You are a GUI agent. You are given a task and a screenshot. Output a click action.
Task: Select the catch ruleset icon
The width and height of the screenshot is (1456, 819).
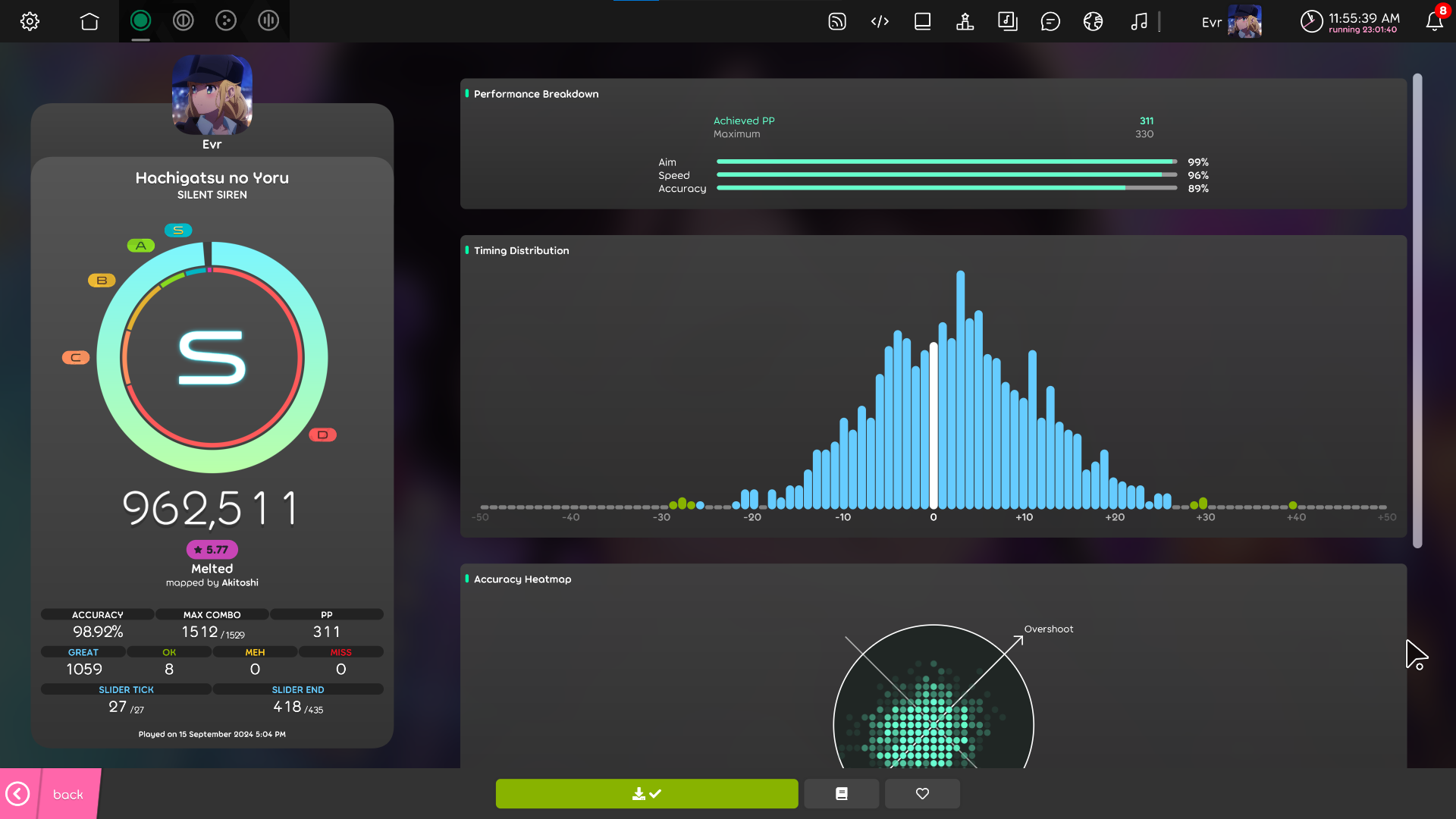tap(226, 21)
